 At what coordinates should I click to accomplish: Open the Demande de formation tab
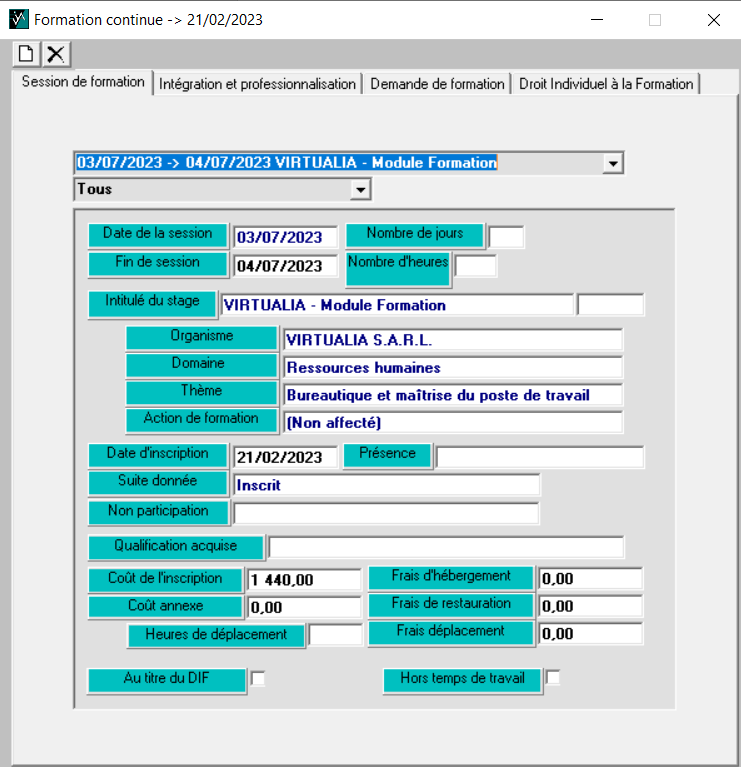(437, 84)
